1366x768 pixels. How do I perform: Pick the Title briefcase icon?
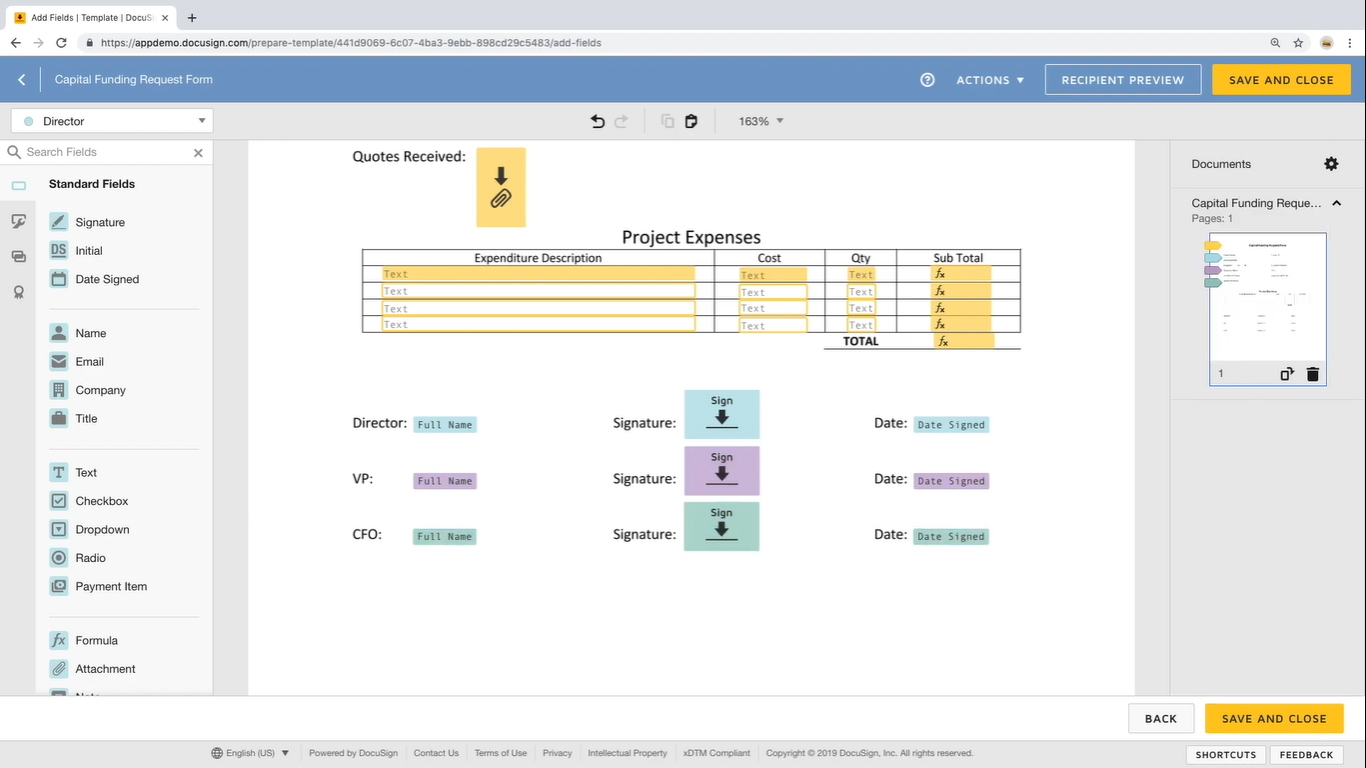point(59,419)
